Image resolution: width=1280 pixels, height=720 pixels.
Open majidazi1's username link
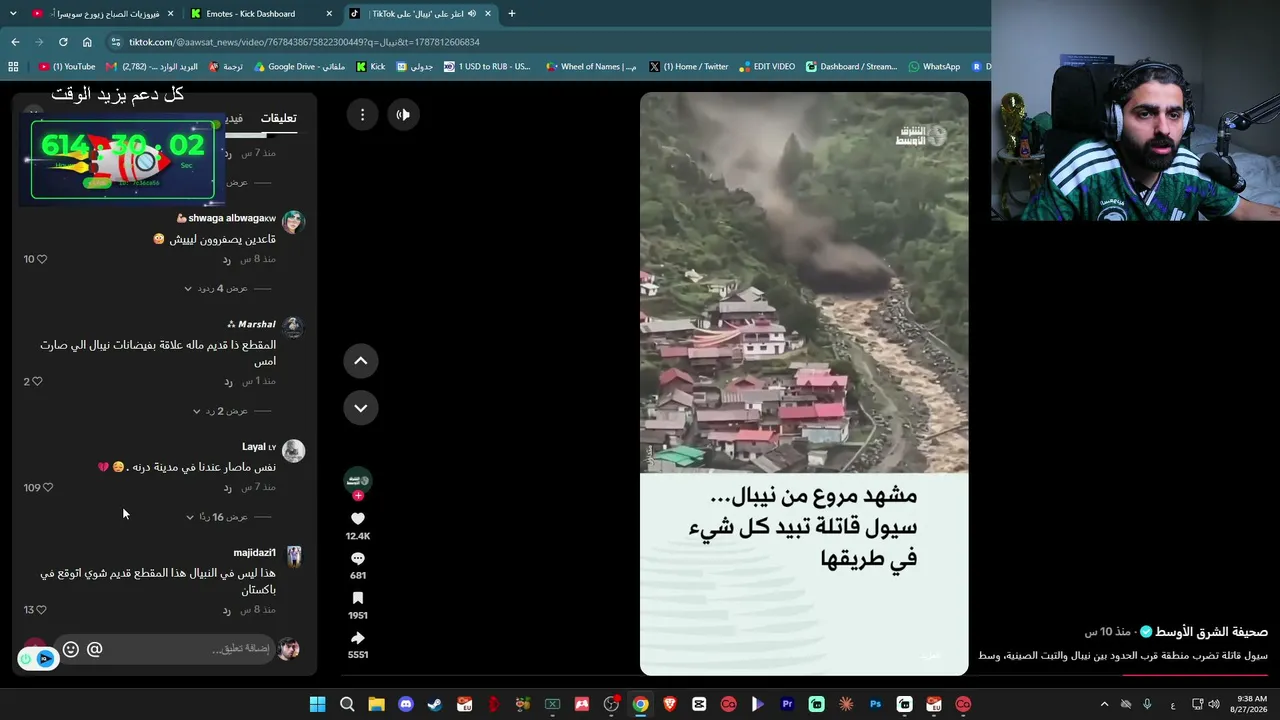(255, 553)
